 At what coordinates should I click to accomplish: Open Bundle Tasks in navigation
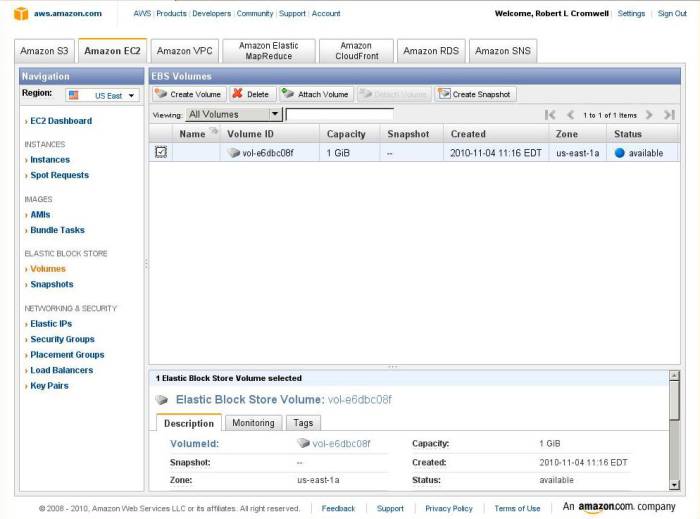(57, 230)
